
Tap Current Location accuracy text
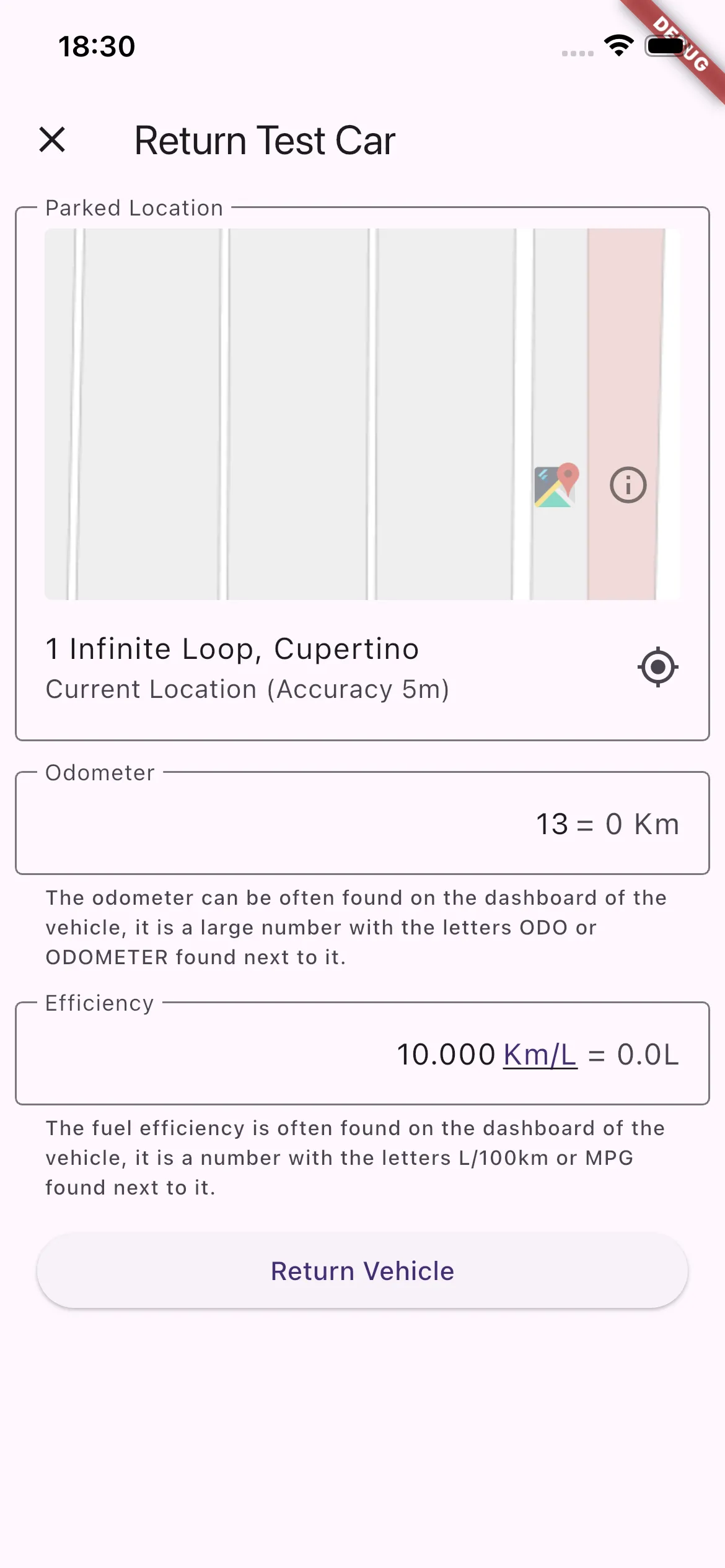(247, 689)
